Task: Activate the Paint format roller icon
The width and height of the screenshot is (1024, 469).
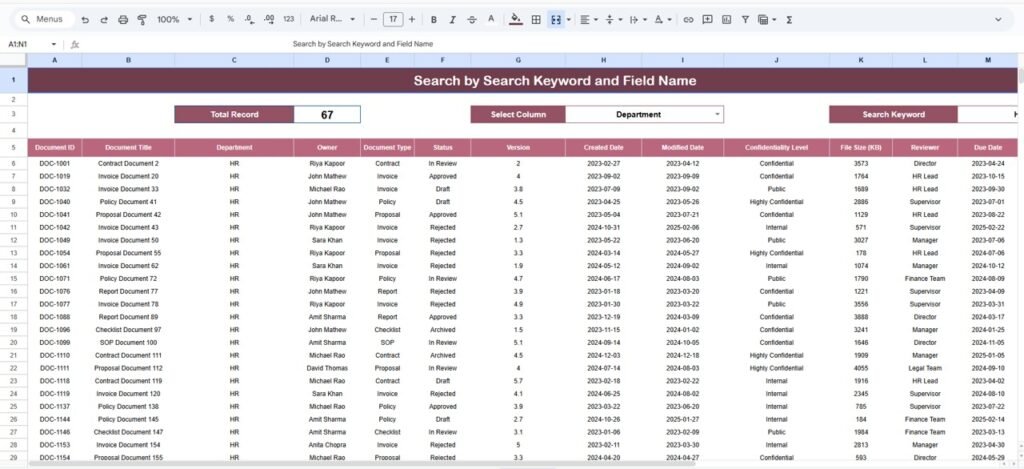Action: (x=142, y=20)
